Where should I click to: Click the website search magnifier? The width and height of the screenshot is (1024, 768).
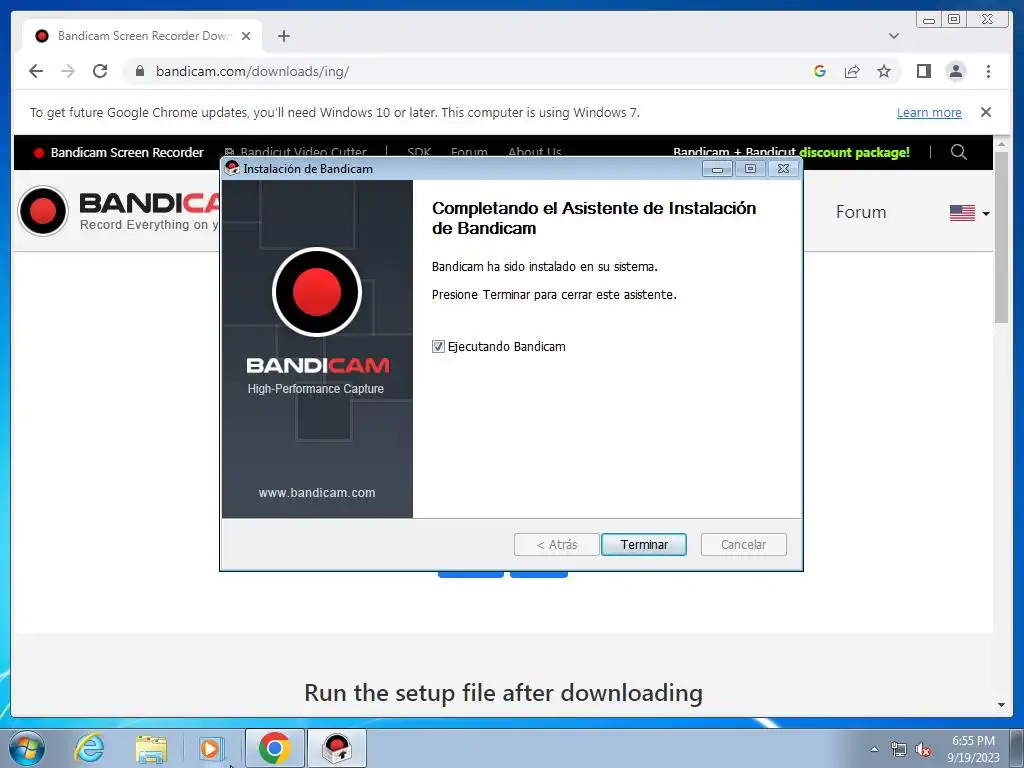[959, 152]
